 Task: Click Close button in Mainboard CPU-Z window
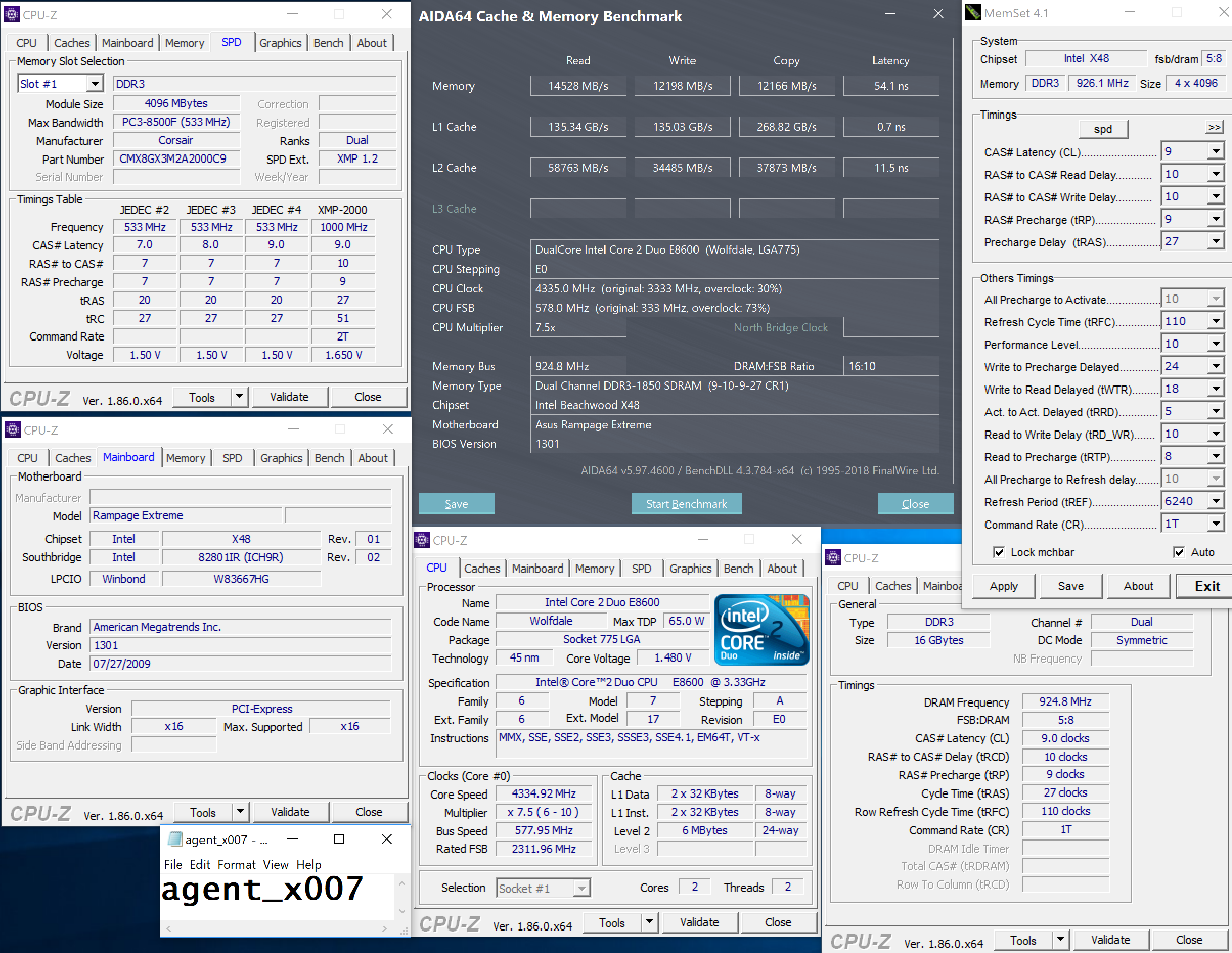pos(369,811)
